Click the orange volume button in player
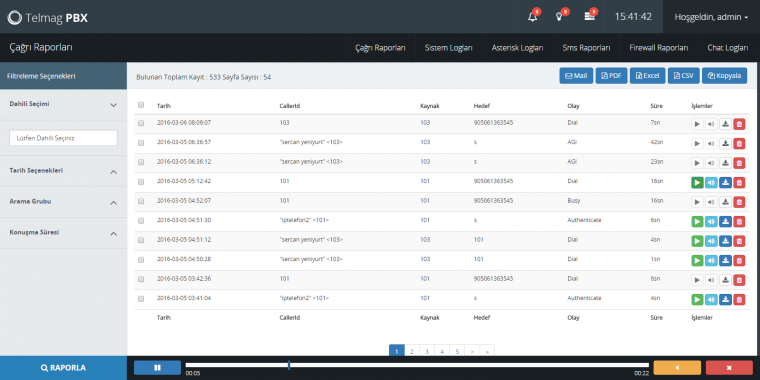 click(x=677, y=367)
